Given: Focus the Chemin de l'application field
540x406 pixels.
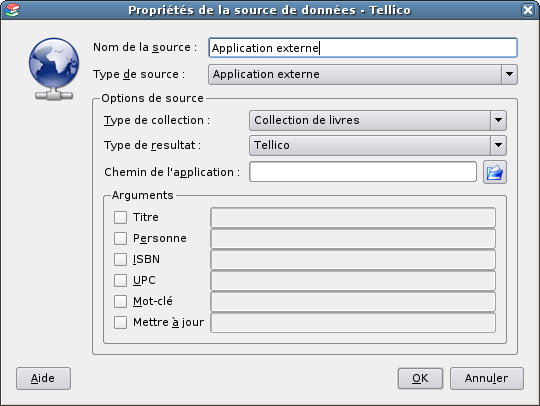Looking at the screenshot, I should pos(363,172).
